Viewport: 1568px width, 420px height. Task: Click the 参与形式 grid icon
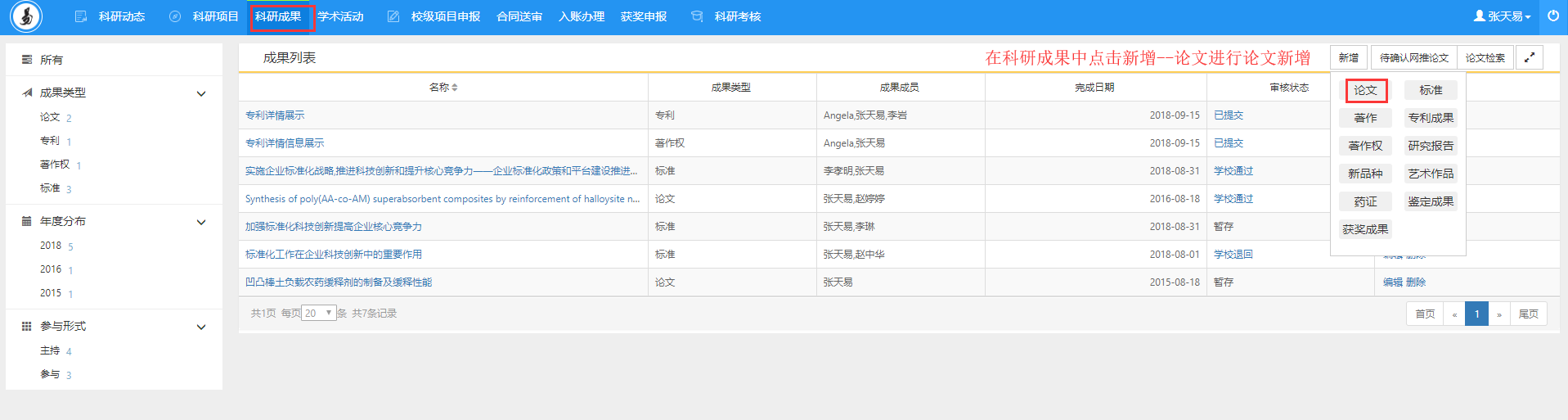point(27,326)
